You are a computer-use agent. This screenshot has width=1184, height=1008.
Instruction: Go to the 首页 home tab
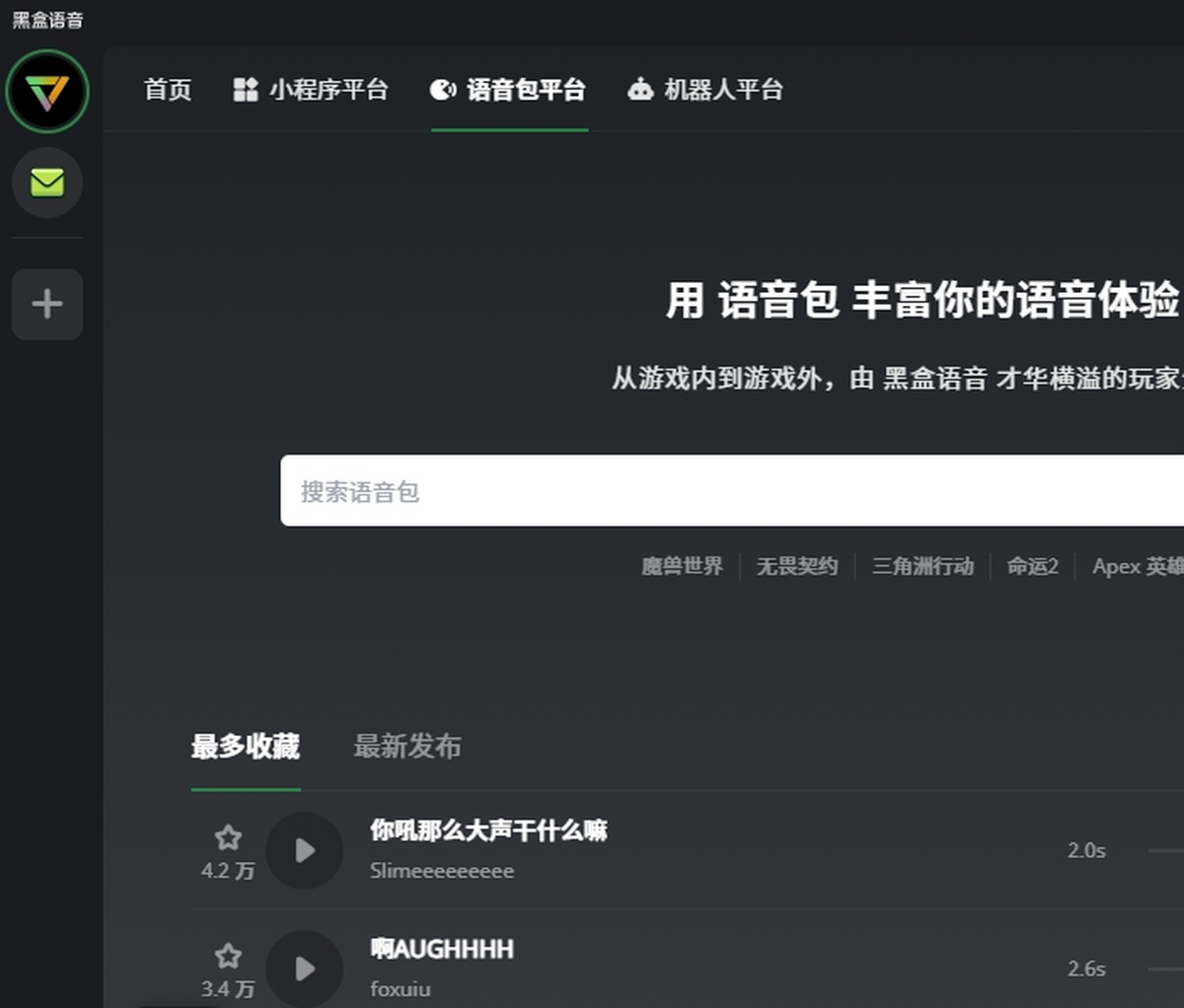click(168, 90)
